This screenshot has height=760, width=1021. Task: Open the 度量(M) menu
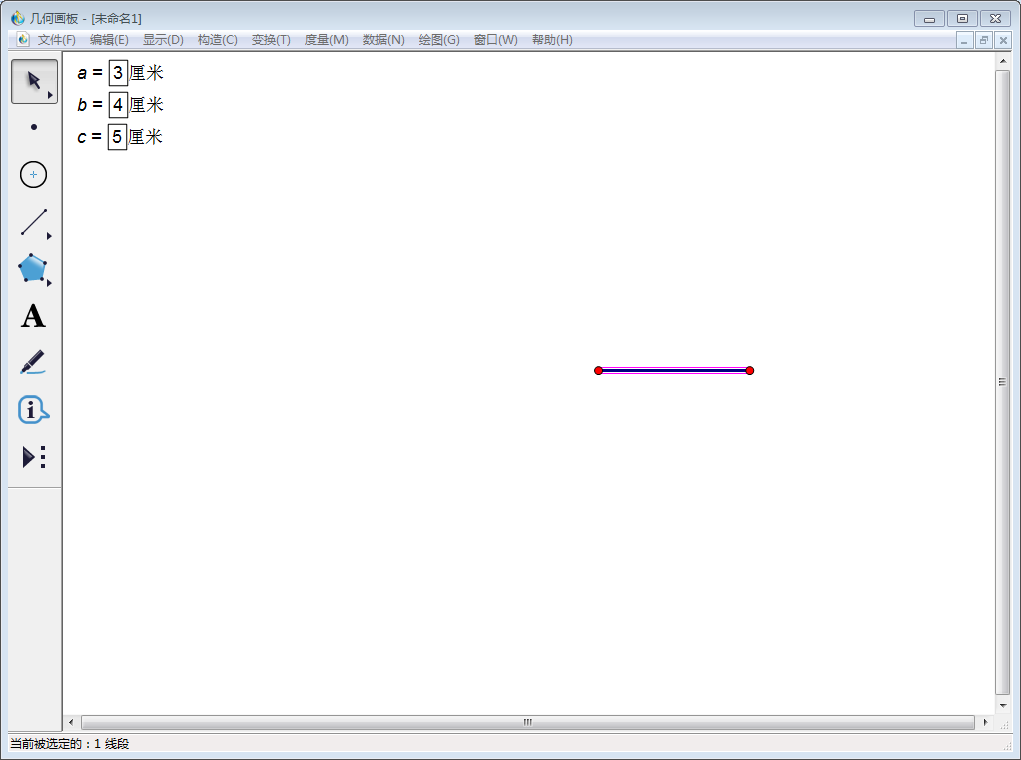[326, 40]
